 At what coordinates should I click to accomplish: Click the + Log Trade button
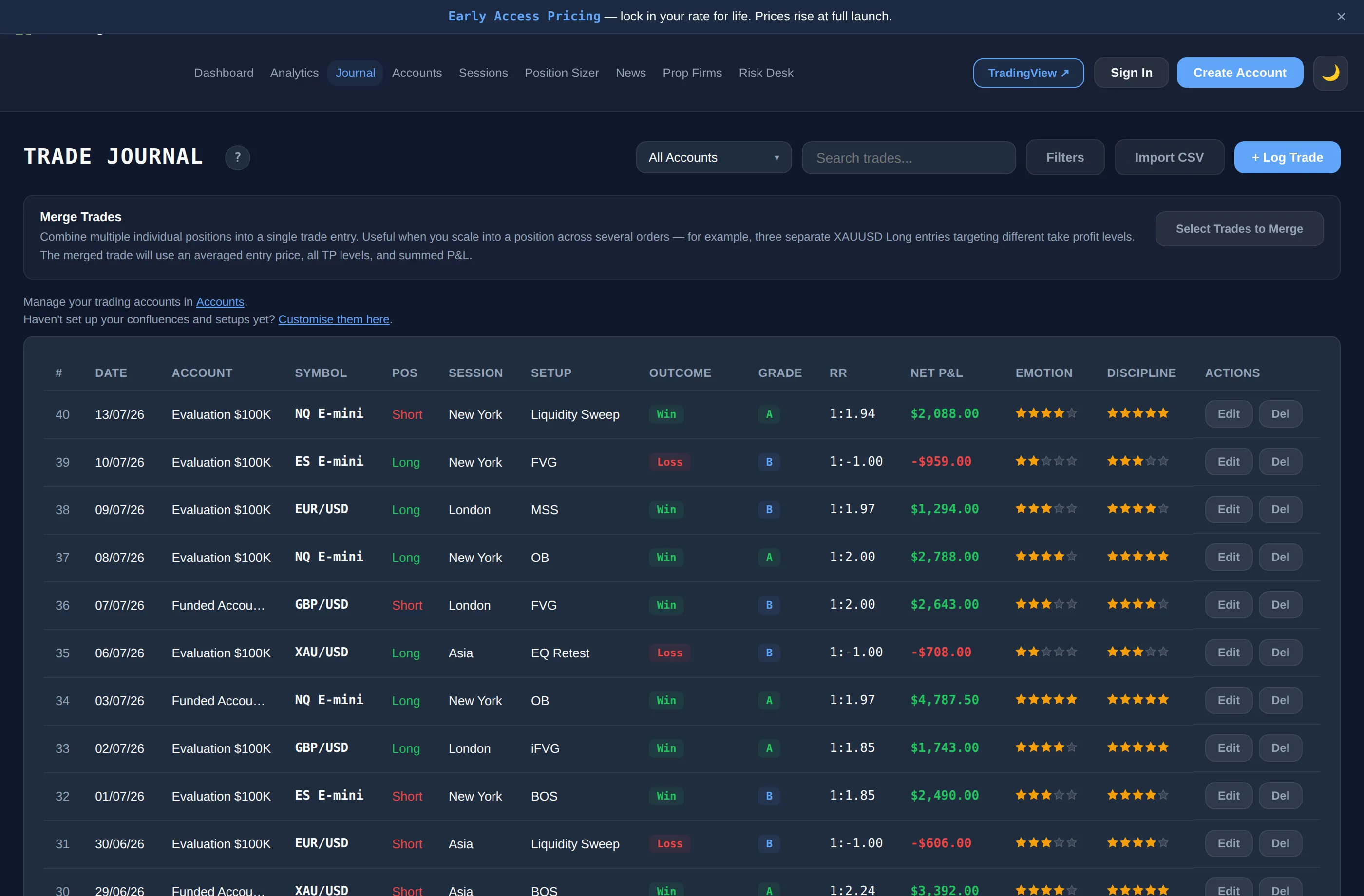coord(1287,158)
